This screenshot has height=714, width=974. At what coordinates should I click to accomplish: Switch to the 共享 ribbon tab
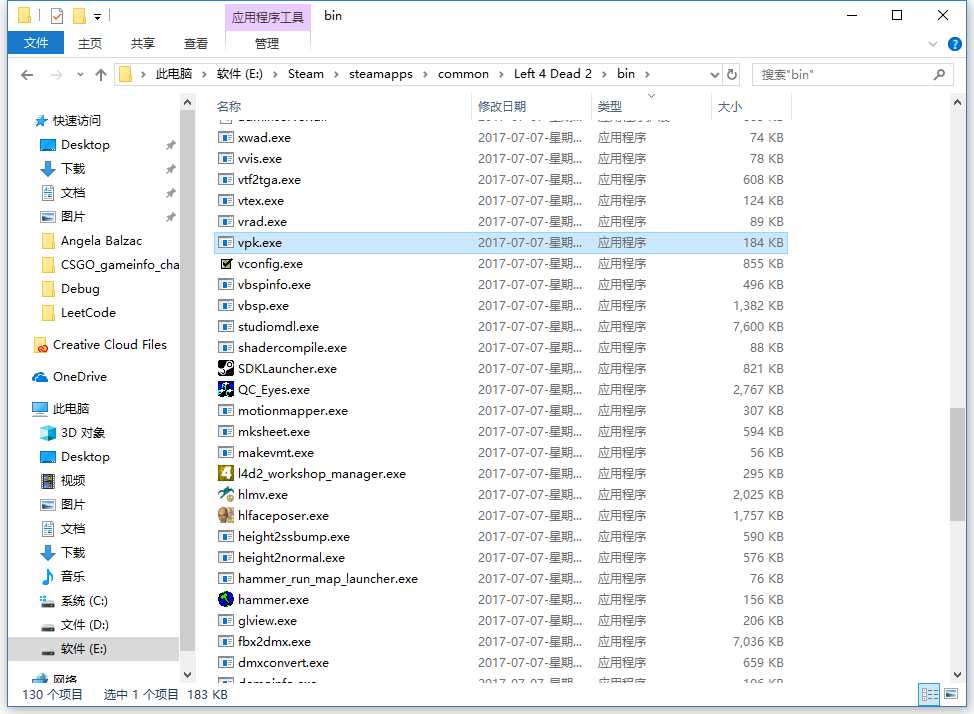click(x=142, y=43)
